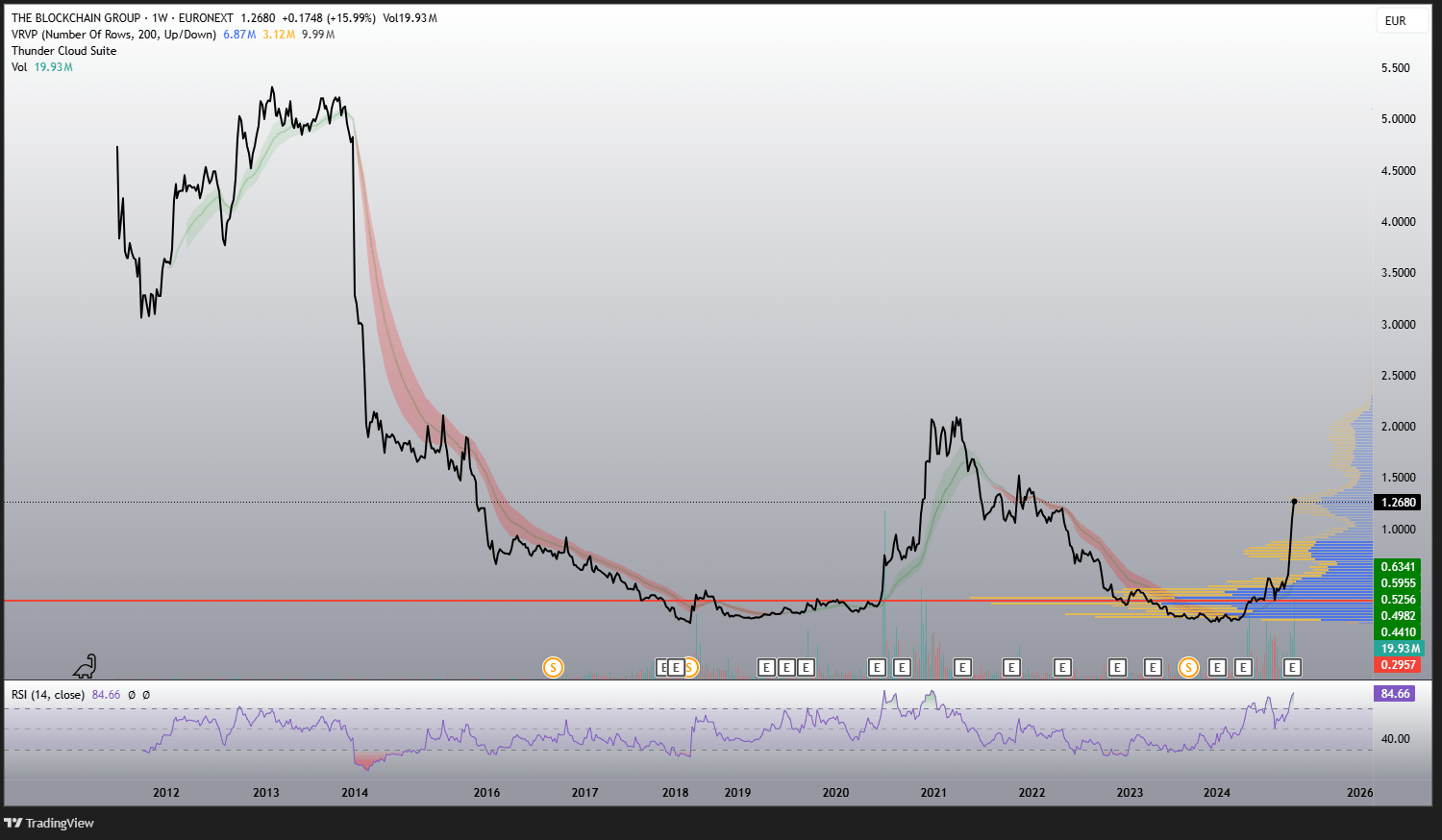Click the 2014 label on time axis

coord(355,793)
